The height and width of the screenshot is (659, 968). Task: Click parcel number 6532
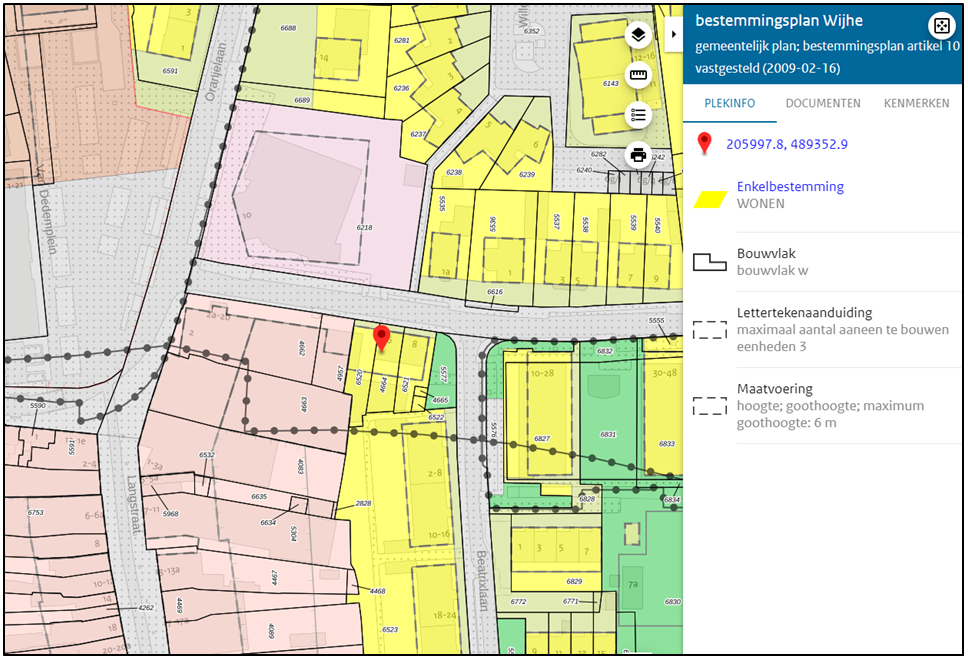coord(206,455)
